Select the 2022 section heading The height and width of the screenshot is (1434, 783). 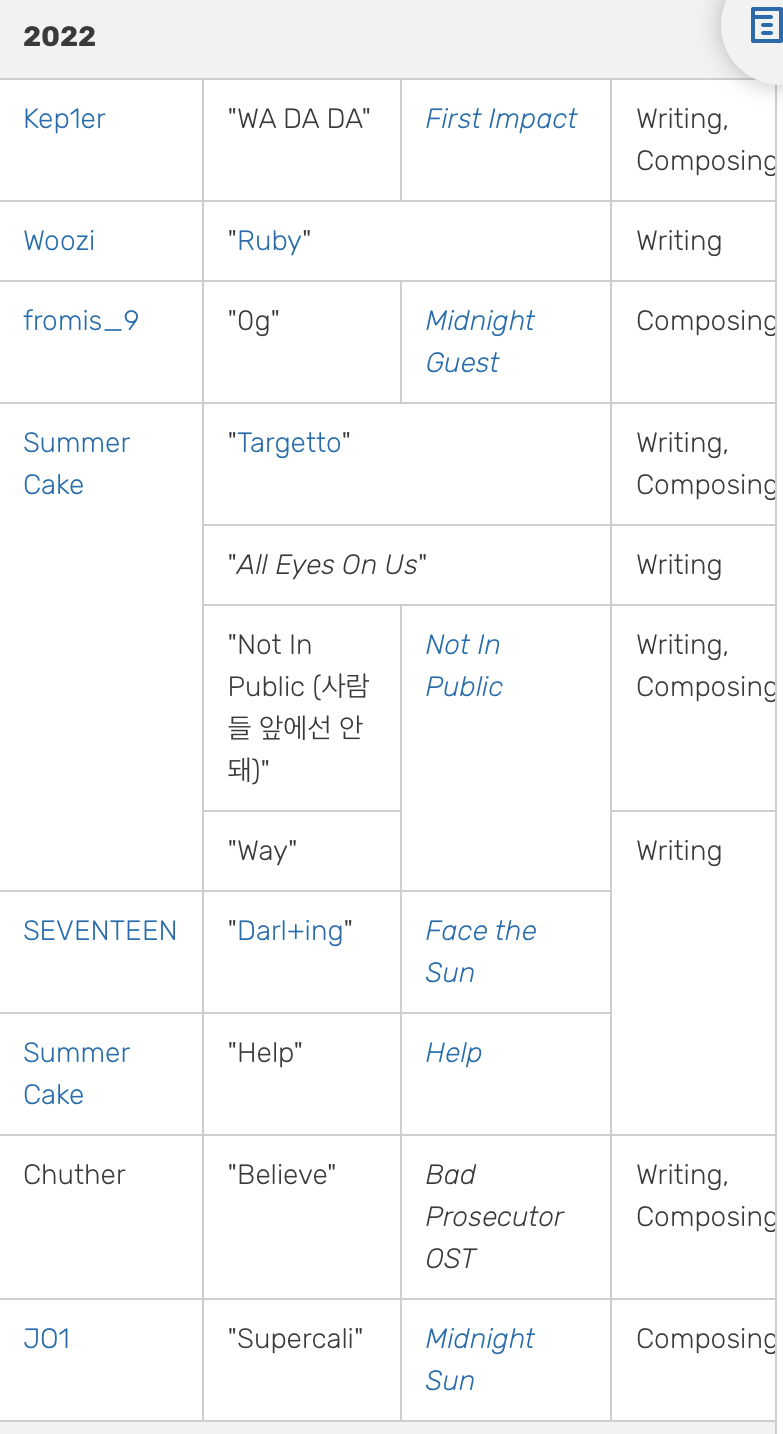point(60,37)
